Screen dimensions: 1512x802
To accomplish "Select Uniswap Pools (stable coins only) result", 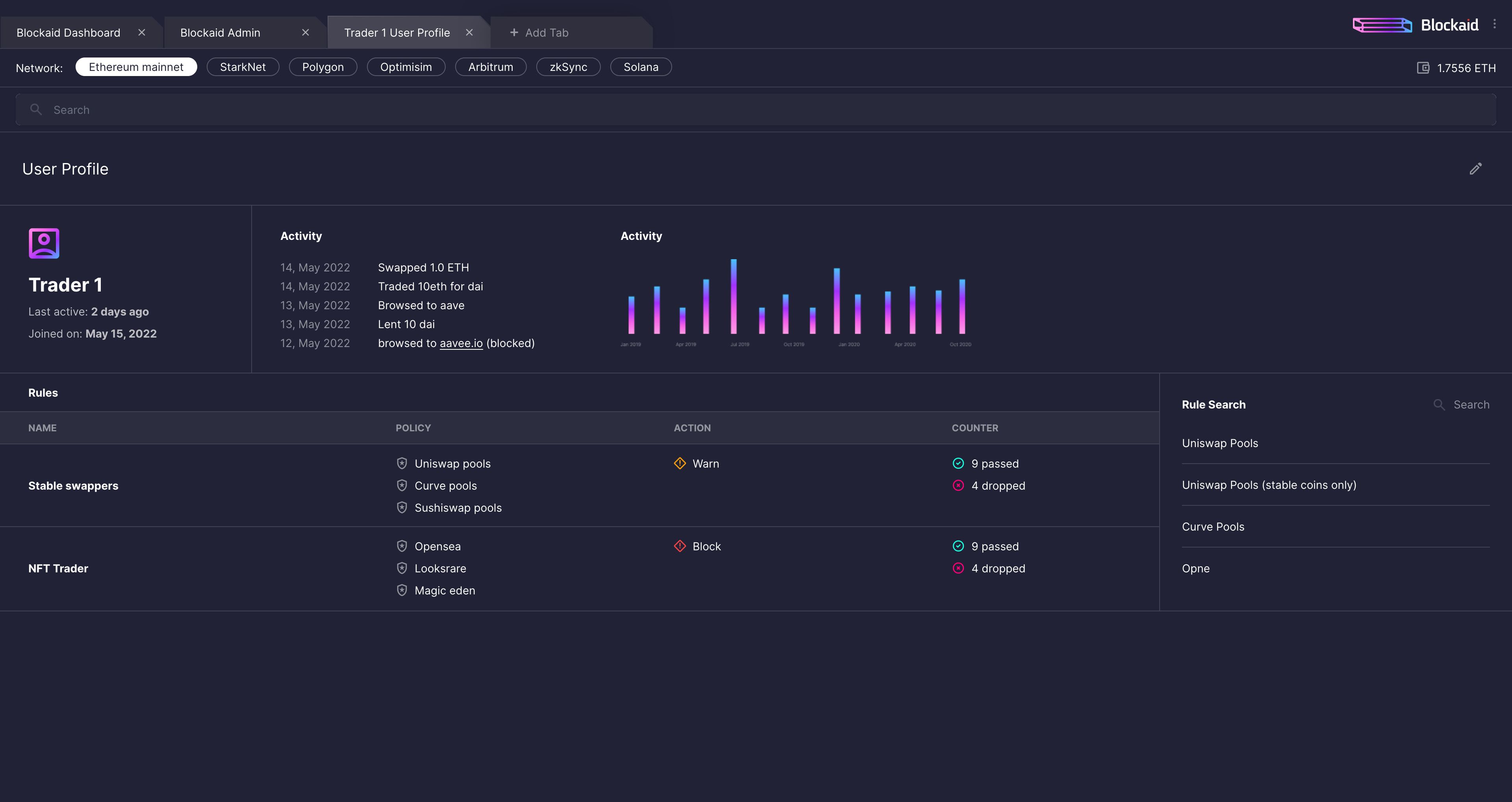I will (x=1269, y=485).
